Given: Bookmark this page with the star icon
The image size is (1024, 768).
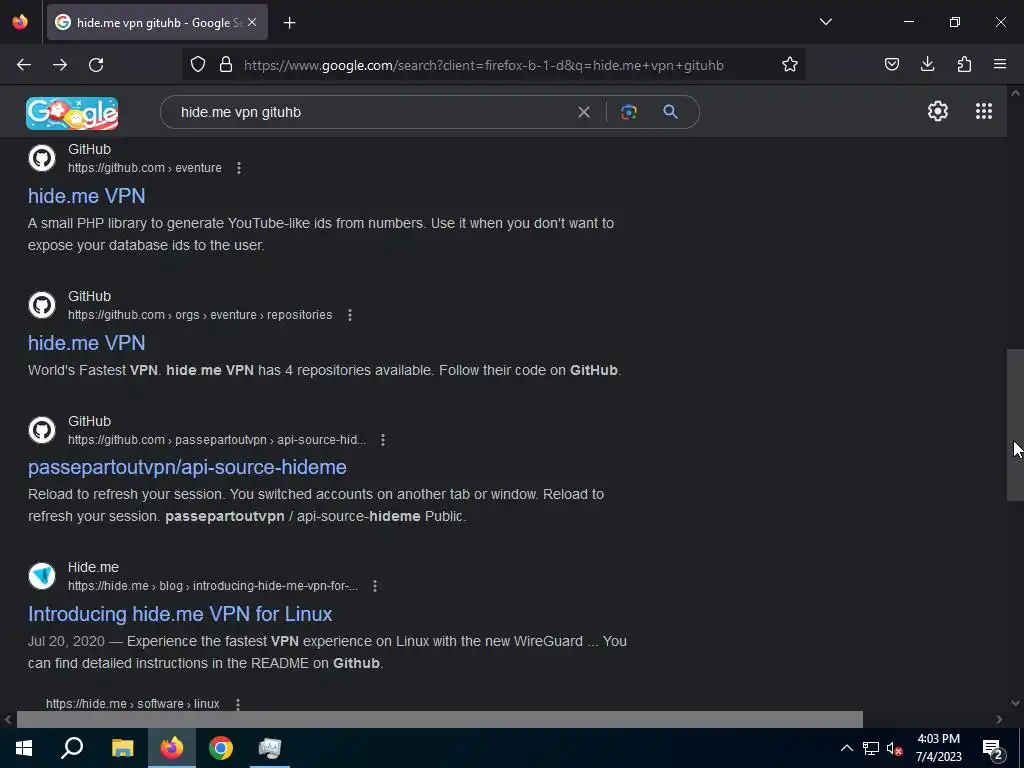Looking at the screenshot, I should click(x=790, y=65).
